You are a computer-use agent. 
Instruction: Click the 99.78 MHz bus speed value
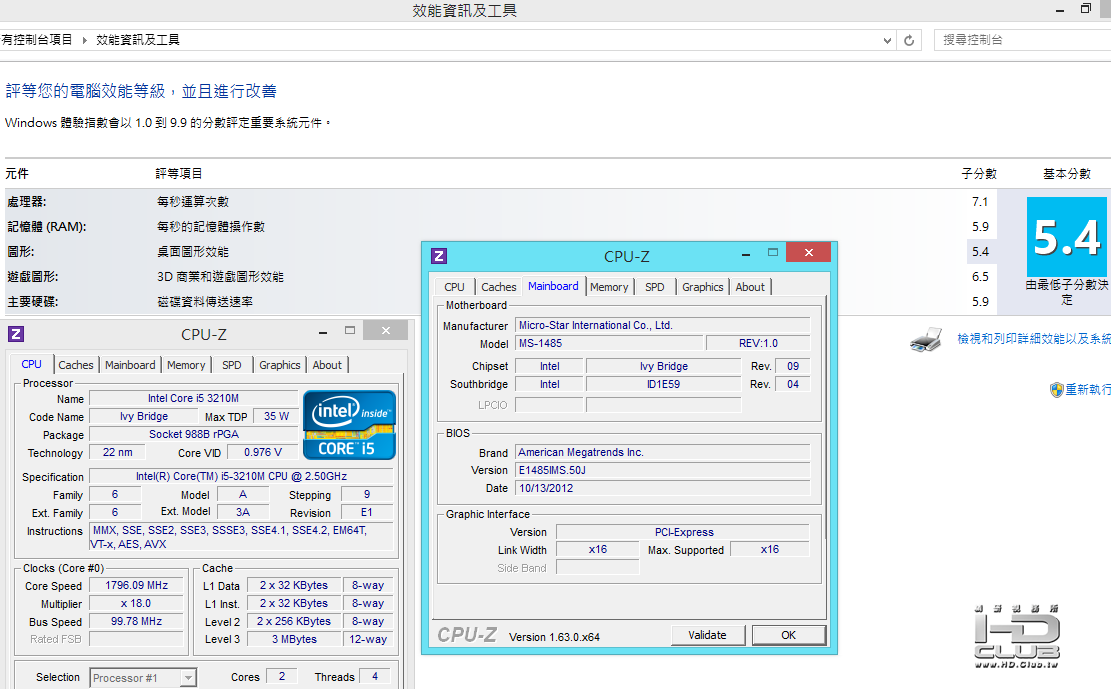(x=136, y=622)
